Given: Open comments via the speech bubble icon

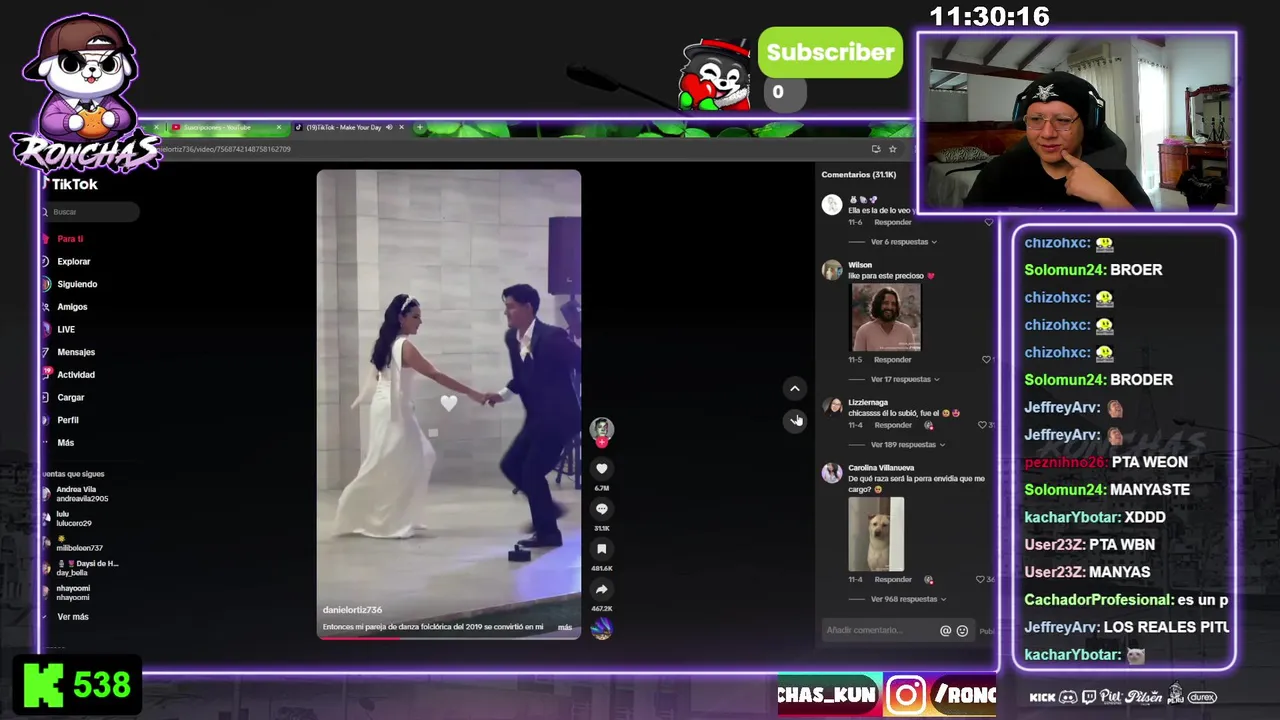Looking at the screenshot, I should tap(601, 508).
